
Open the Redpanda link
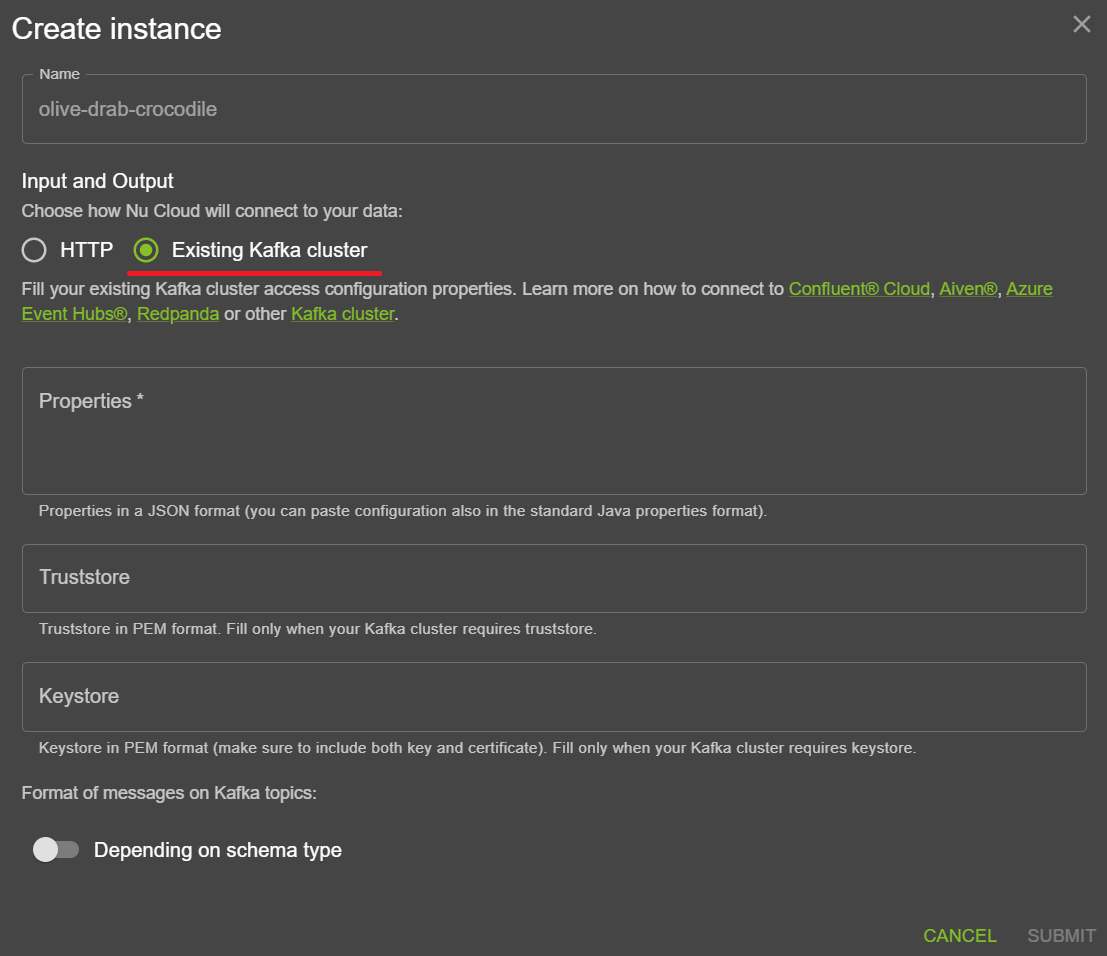(178, 313)
